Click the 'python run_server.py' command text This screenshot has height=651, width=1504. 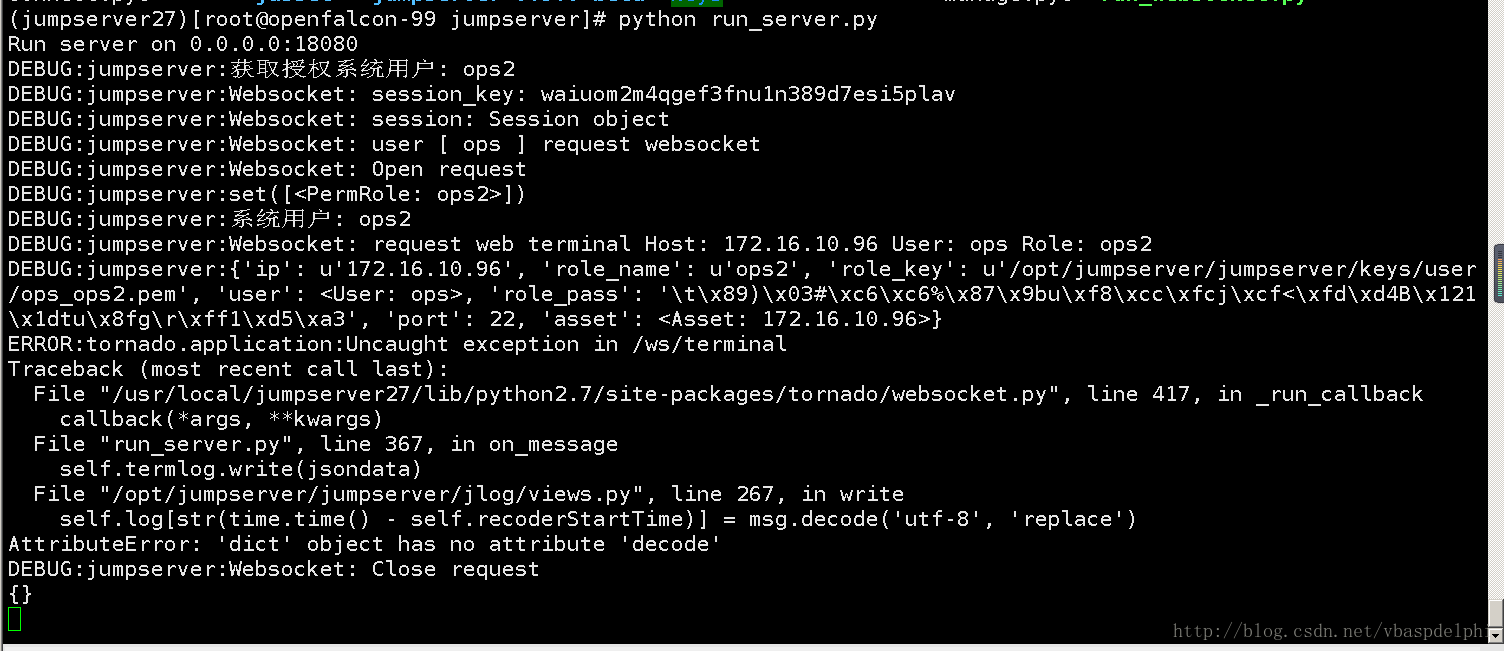point(748,19)
